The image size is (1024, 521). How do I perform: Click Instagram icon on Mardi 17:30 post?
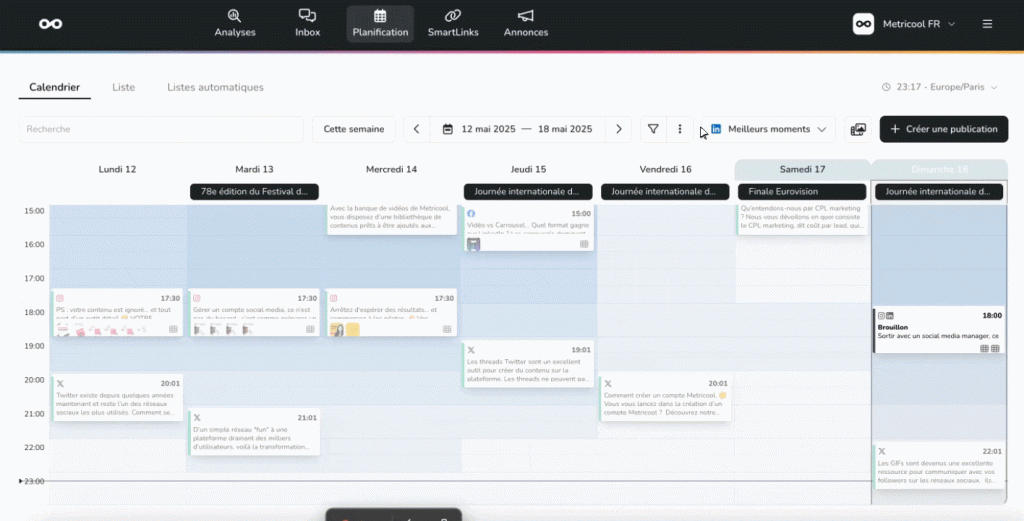click(x=197, y=298)
